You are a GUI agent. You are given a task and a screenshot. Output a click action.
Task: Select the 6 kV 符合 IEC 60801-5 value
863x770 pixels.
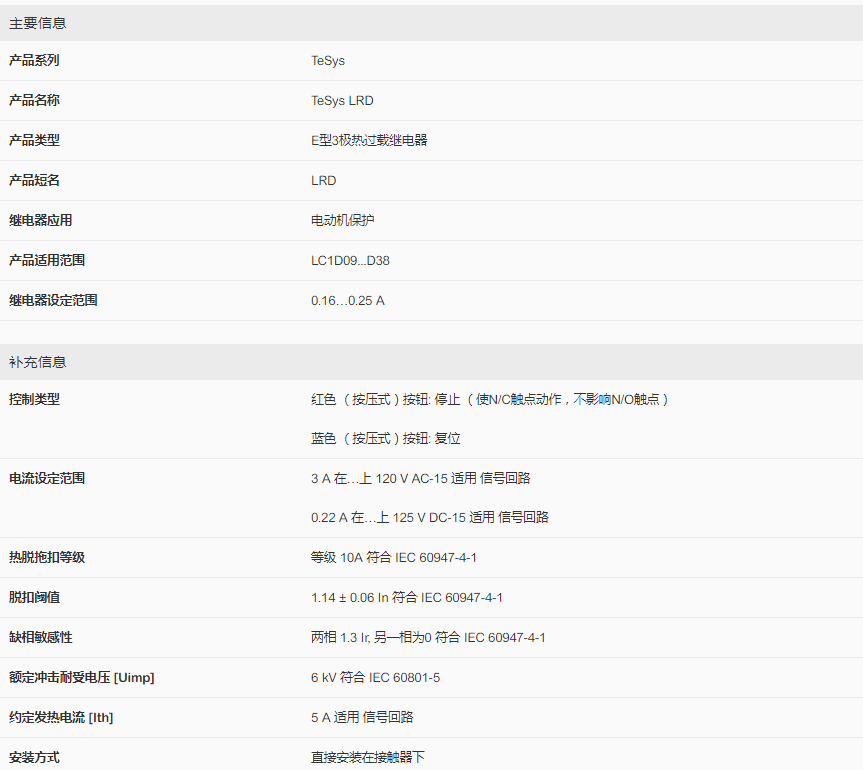pyautogui.click(x=375, y=678)
